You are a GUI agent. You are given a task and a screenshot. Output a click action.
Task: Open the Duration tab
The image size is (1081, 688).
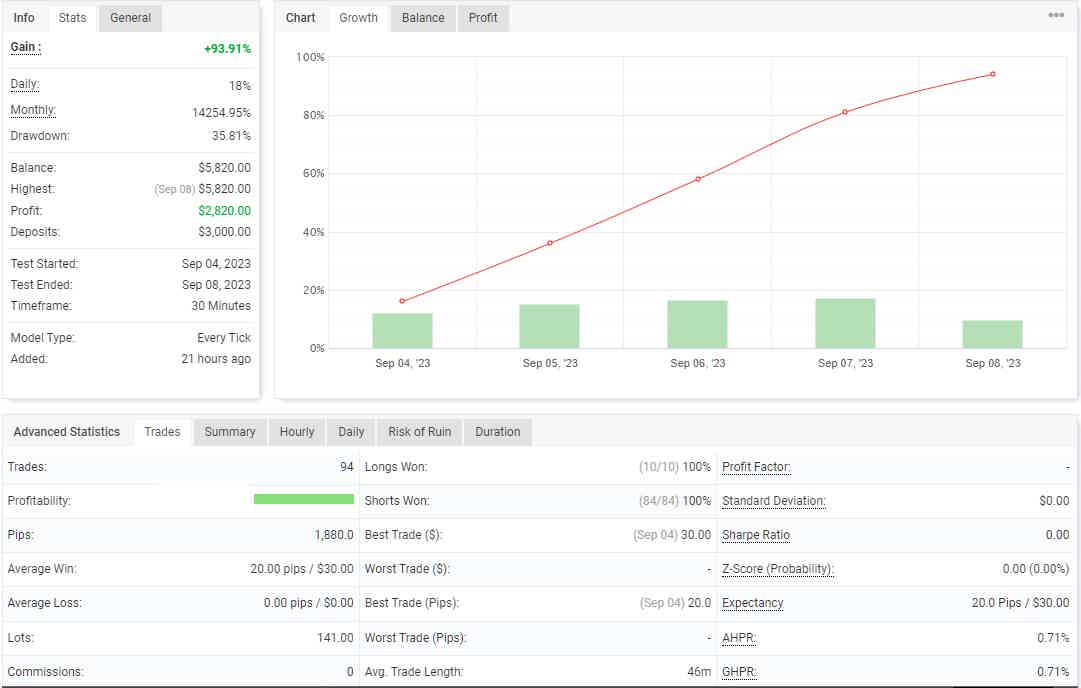pos(497,431)
